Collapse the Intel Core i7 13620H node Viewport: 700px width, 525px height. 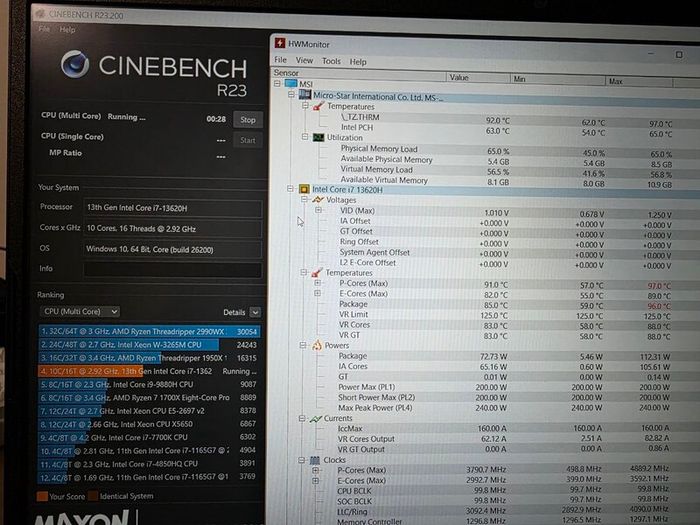click(290, 189)
